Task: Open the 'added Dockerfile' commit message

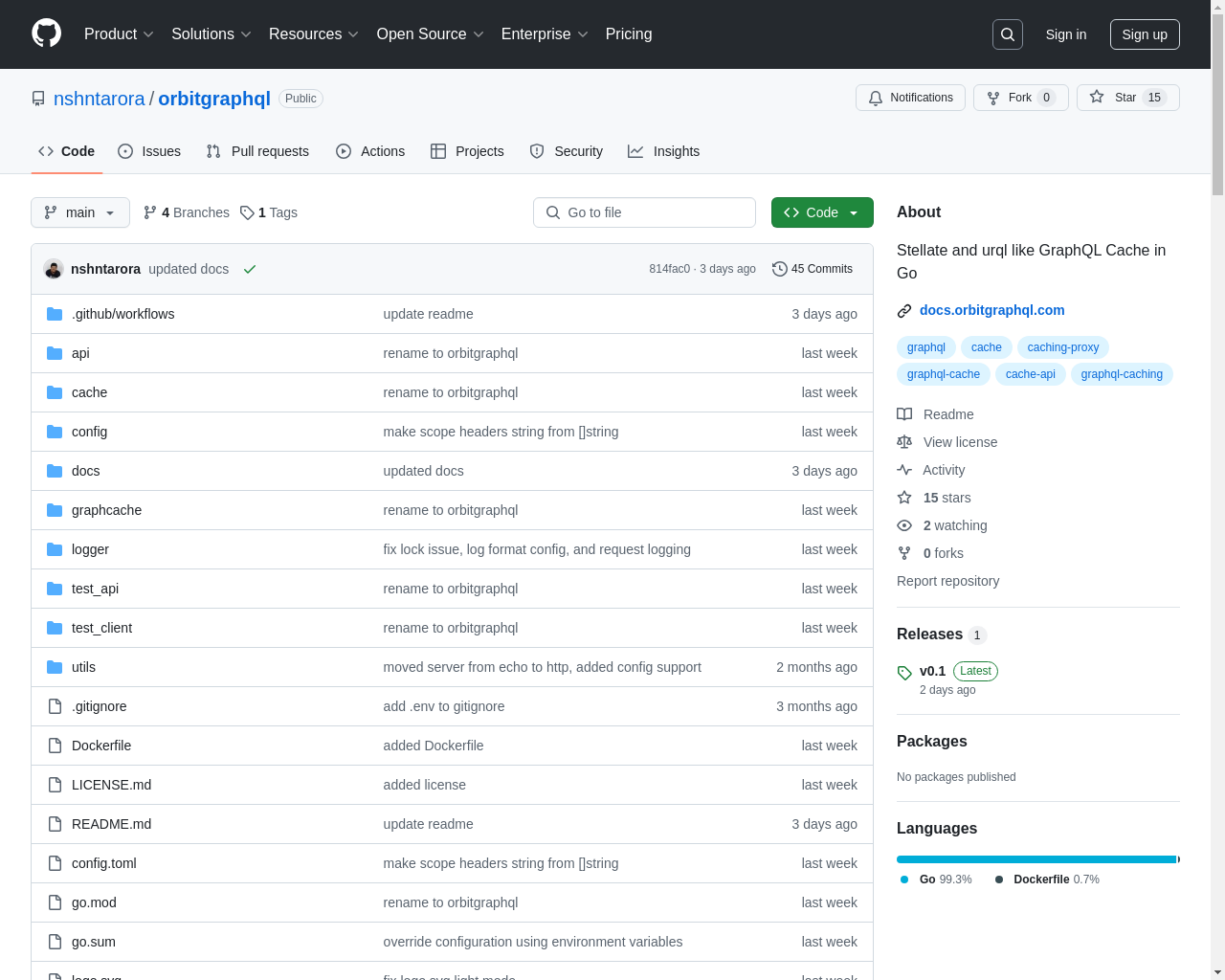Action: (x=434, y=746)
